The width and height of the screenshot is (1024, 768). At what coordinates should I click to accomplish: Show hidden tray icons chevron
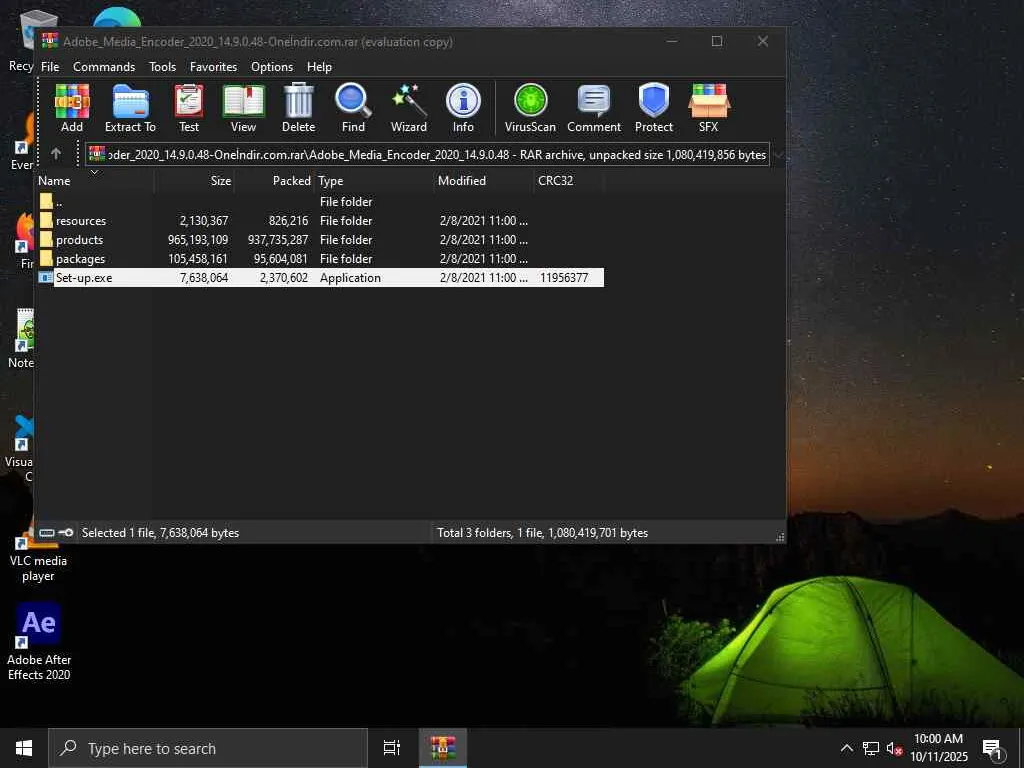[846, 748]
